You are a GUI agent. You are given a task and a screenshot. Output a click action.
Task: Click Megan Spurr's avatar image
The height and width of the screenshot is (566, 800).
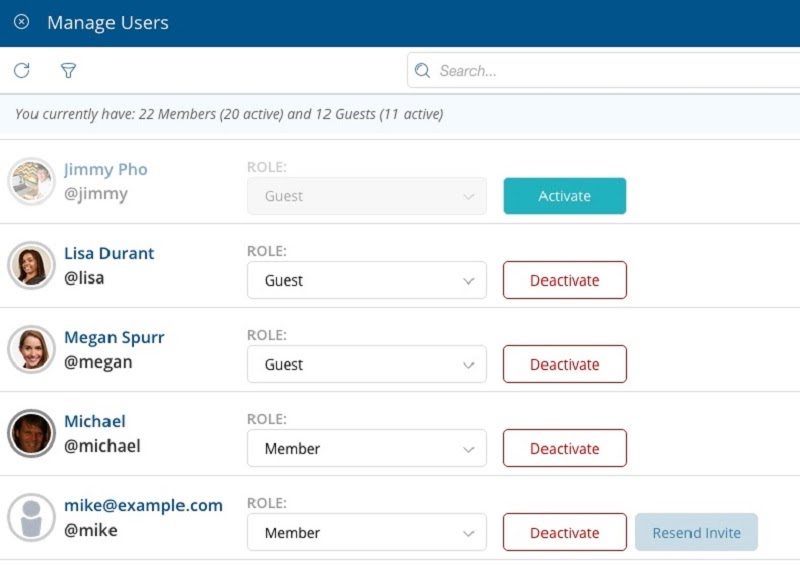coord(31,350)
